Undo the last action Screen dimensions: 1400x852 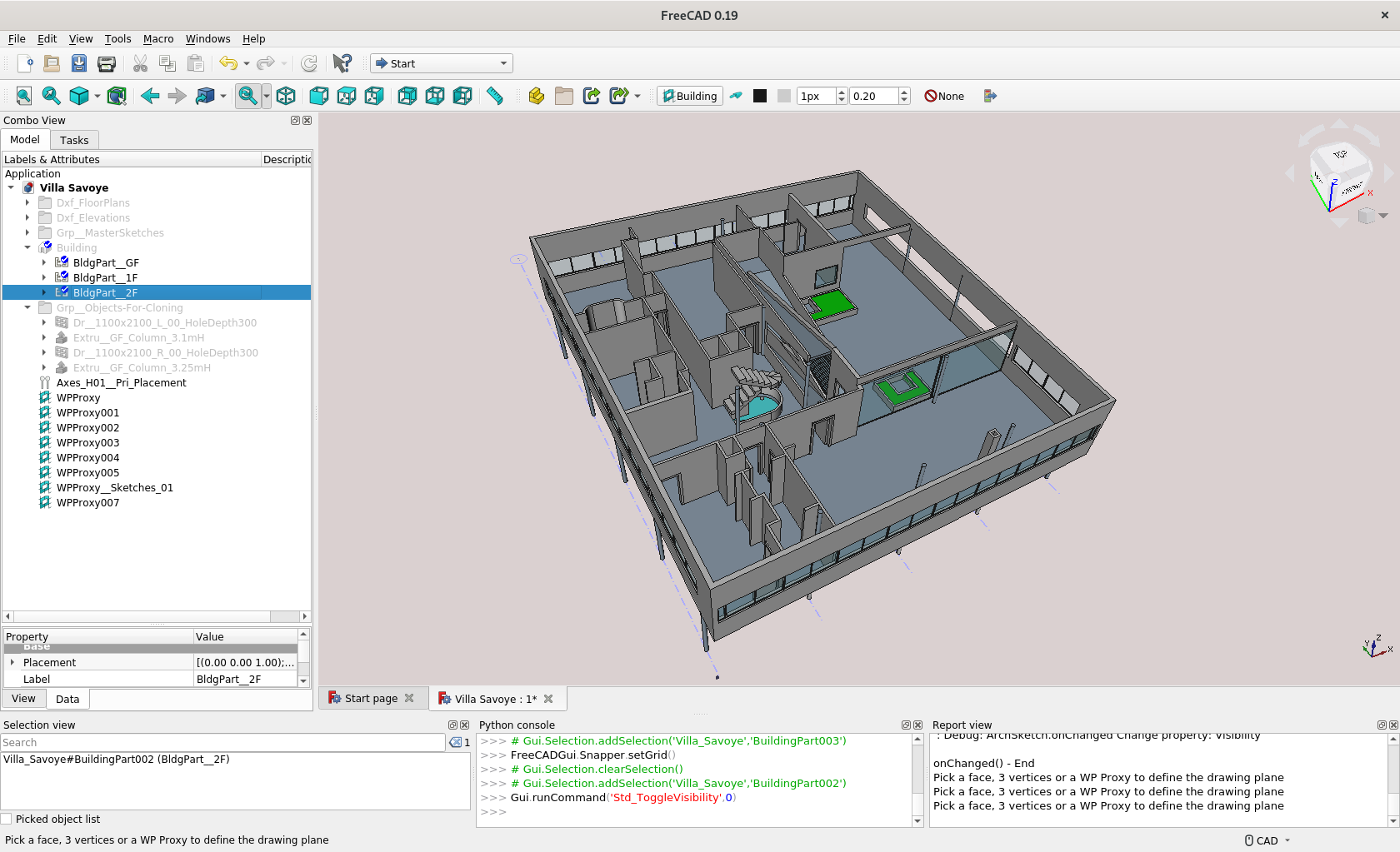tap(228, 63)
